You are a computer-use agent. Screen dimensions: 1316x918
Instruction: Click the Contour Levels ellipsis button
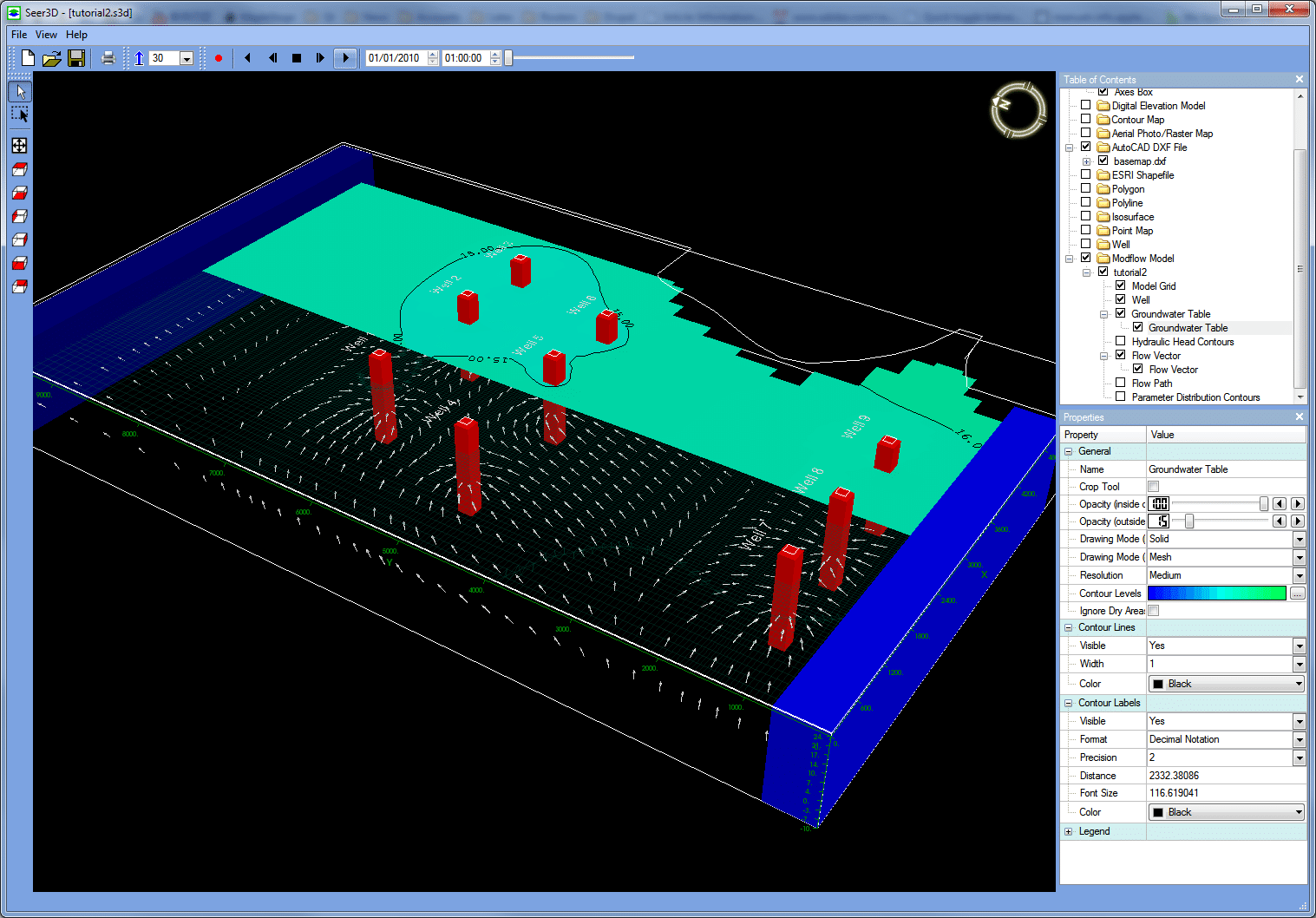pos(1297,593)
